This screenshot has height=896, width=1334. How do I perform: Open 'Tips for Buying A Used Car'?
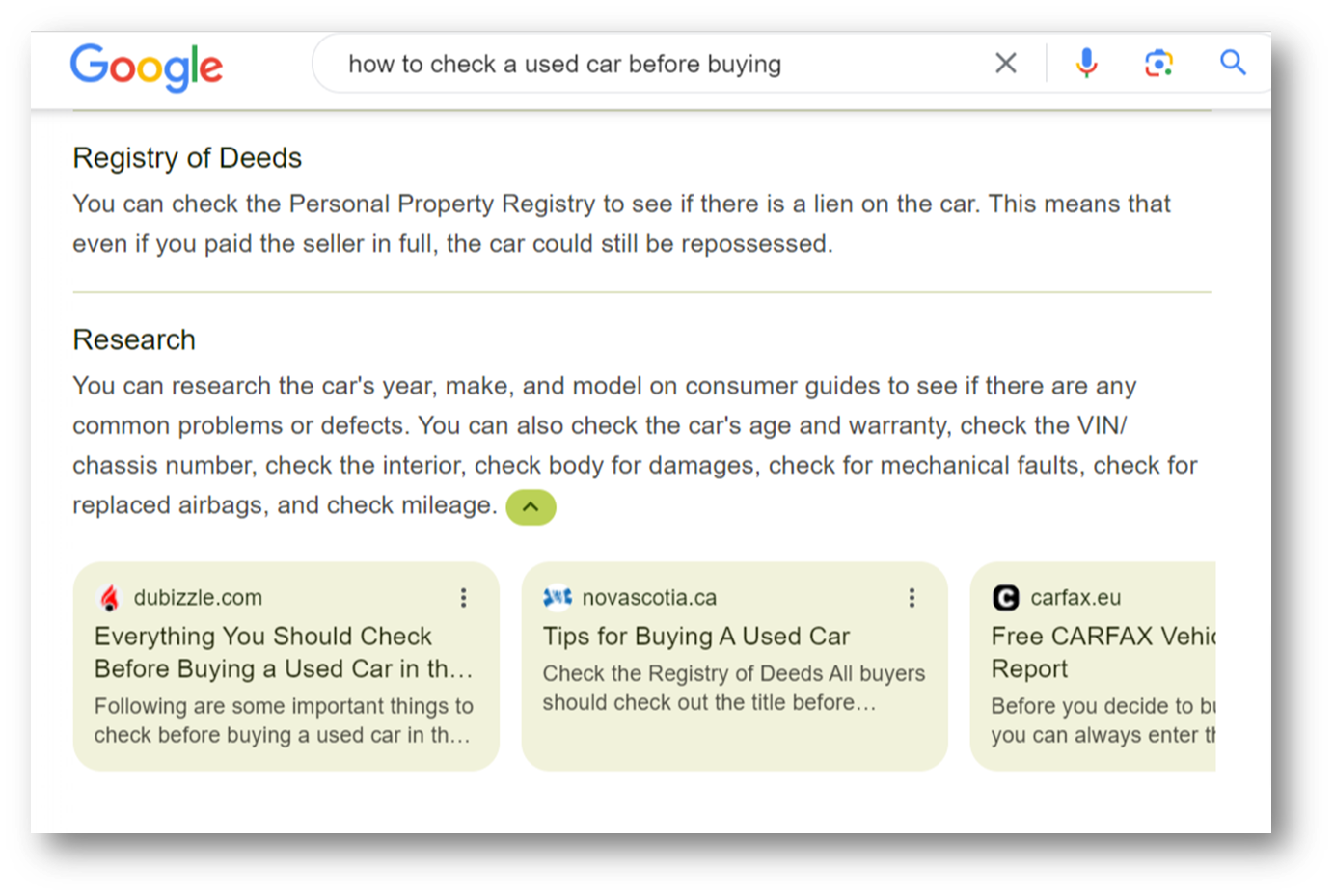(695, 637)
